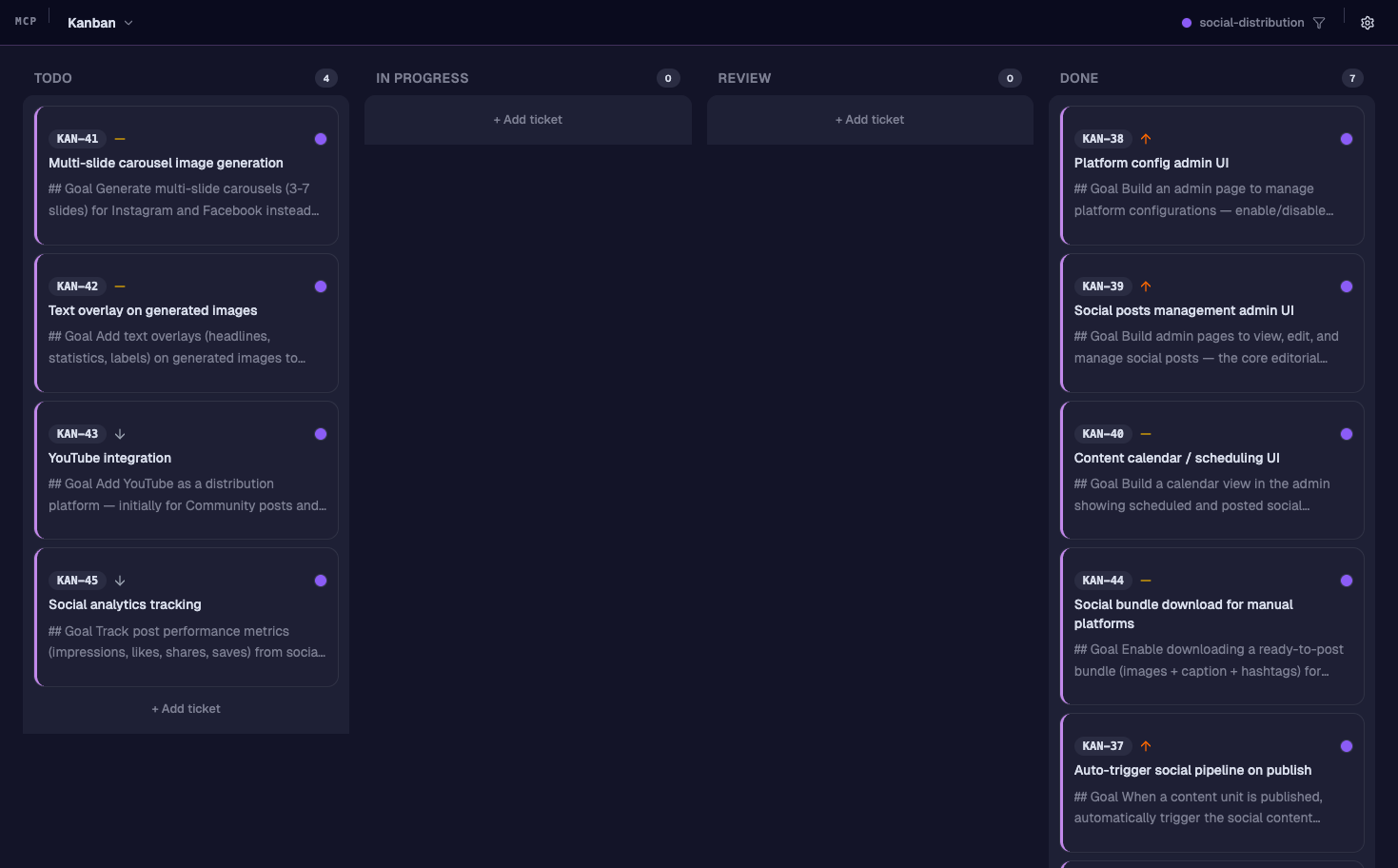
Task: Click the purple dot beside social-distribution
Action: click(x=1187, y=23)
